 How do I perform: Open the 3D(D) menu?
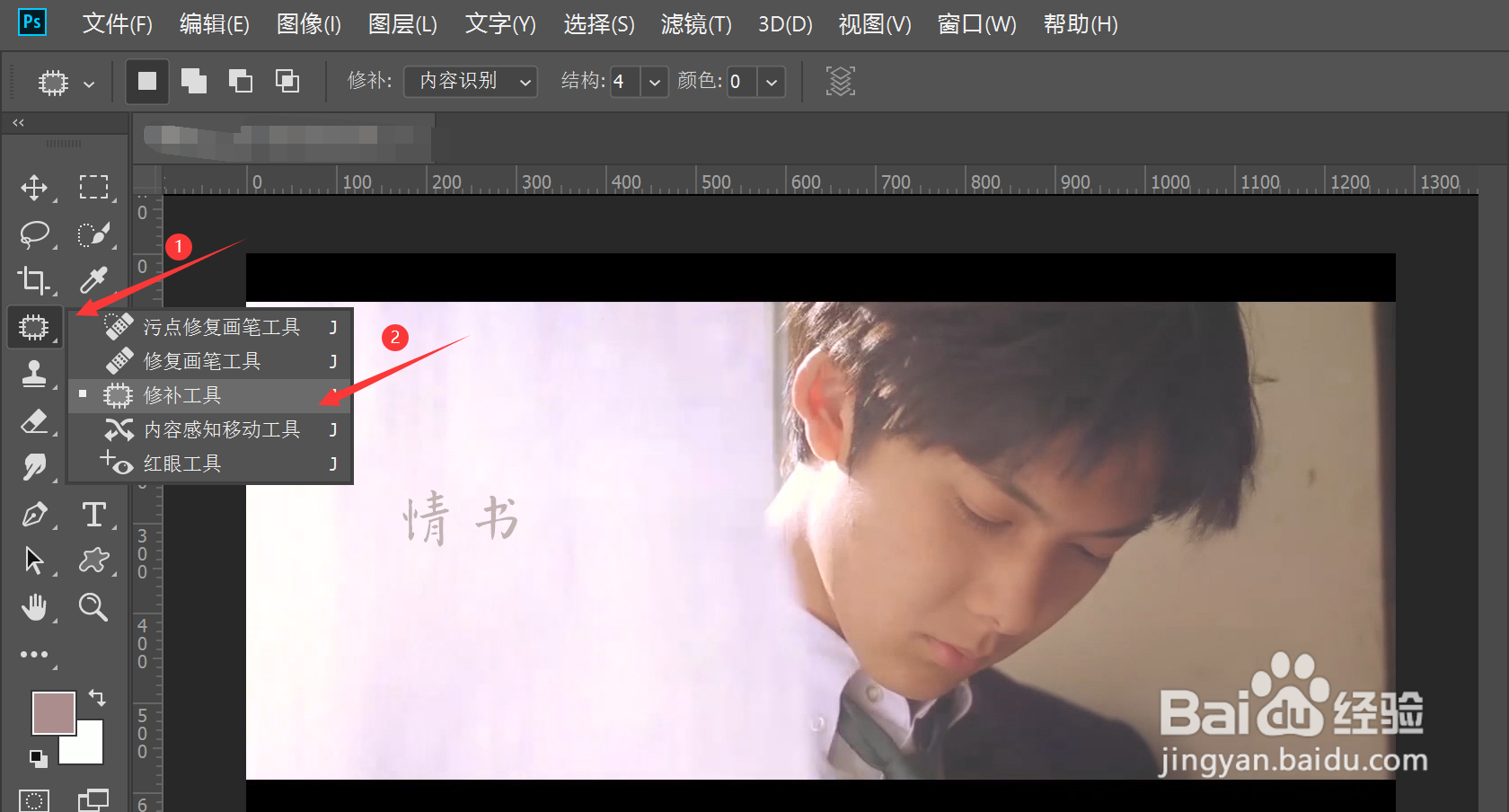click(x=785, y=24)
